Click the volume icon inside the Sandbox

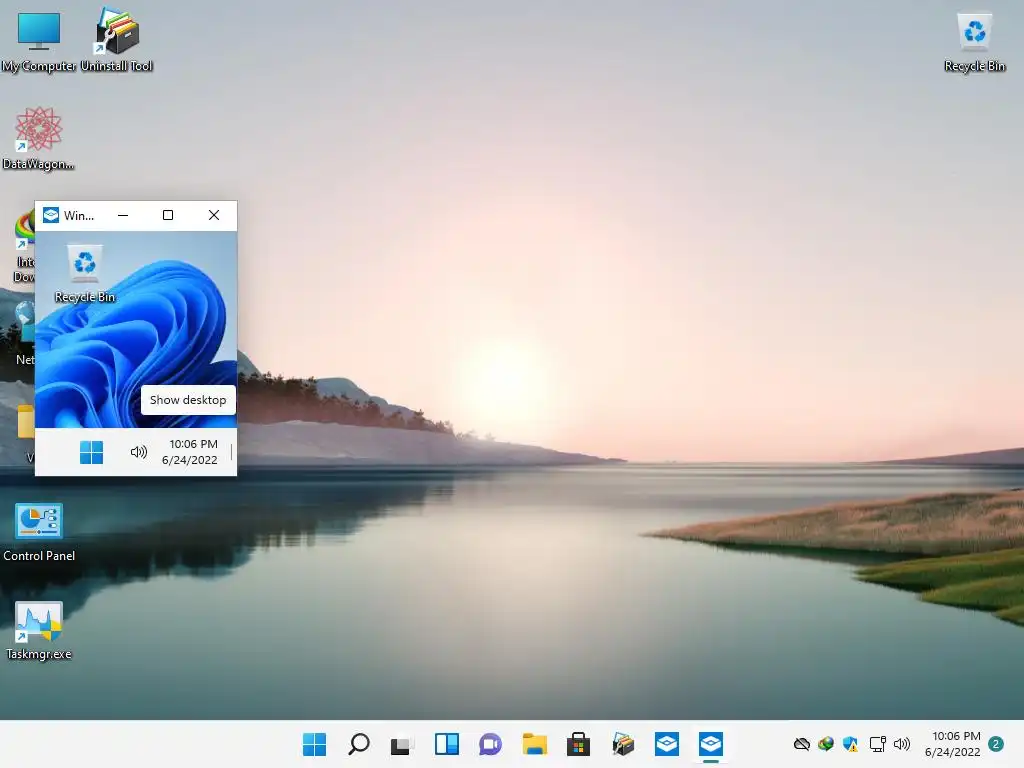click(138, 452)
